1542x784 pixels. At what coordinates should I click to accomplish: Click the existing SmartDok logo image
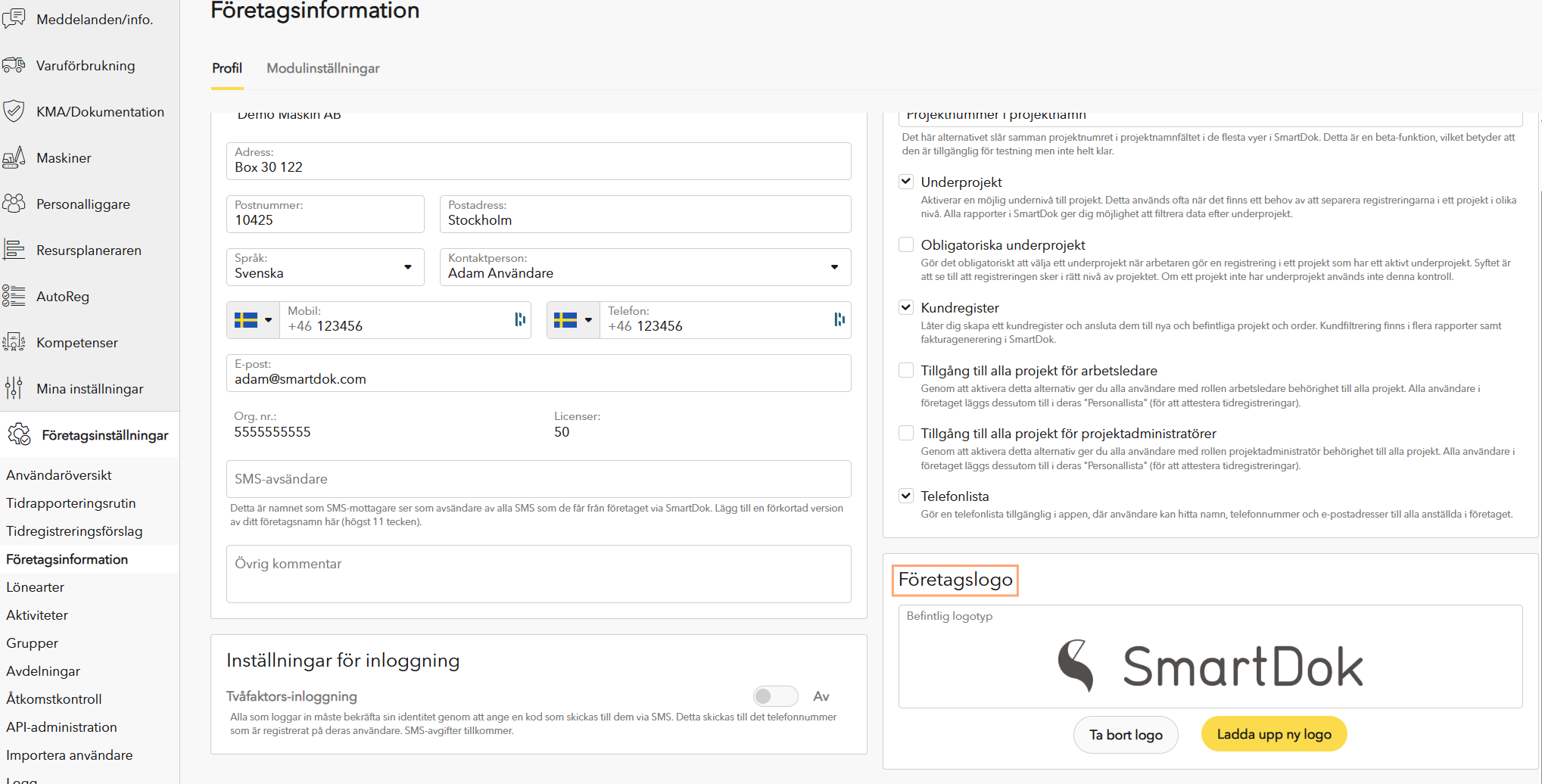pos(1210,666)
